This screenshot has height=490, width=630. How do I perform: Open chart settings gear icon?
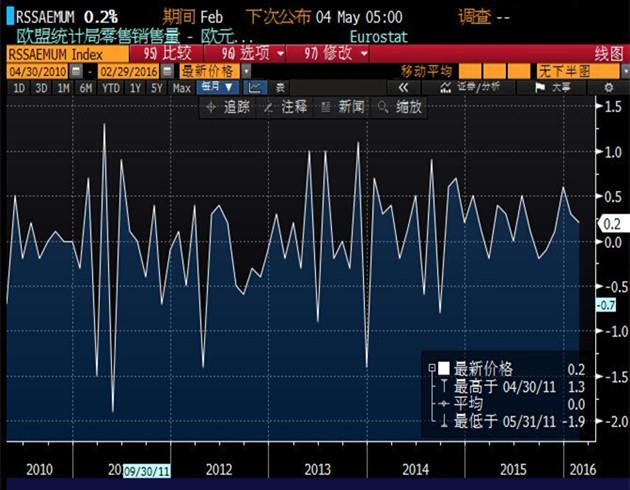tap(607, 88)
